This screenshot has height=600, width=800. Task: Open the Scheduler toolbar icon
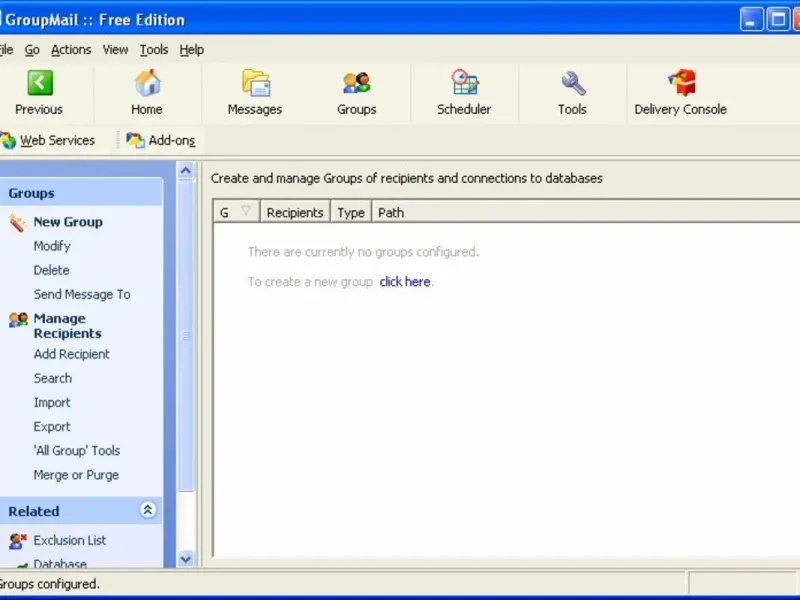click(x=464, y=83)
